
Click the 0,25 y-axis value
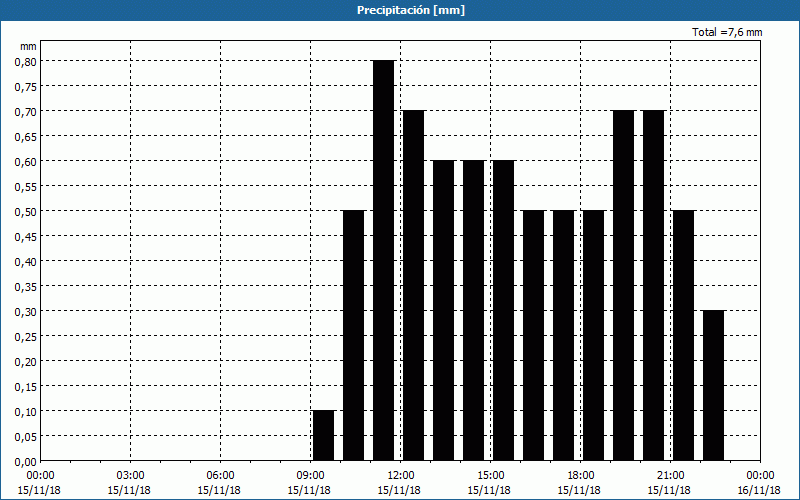(26, 336)
